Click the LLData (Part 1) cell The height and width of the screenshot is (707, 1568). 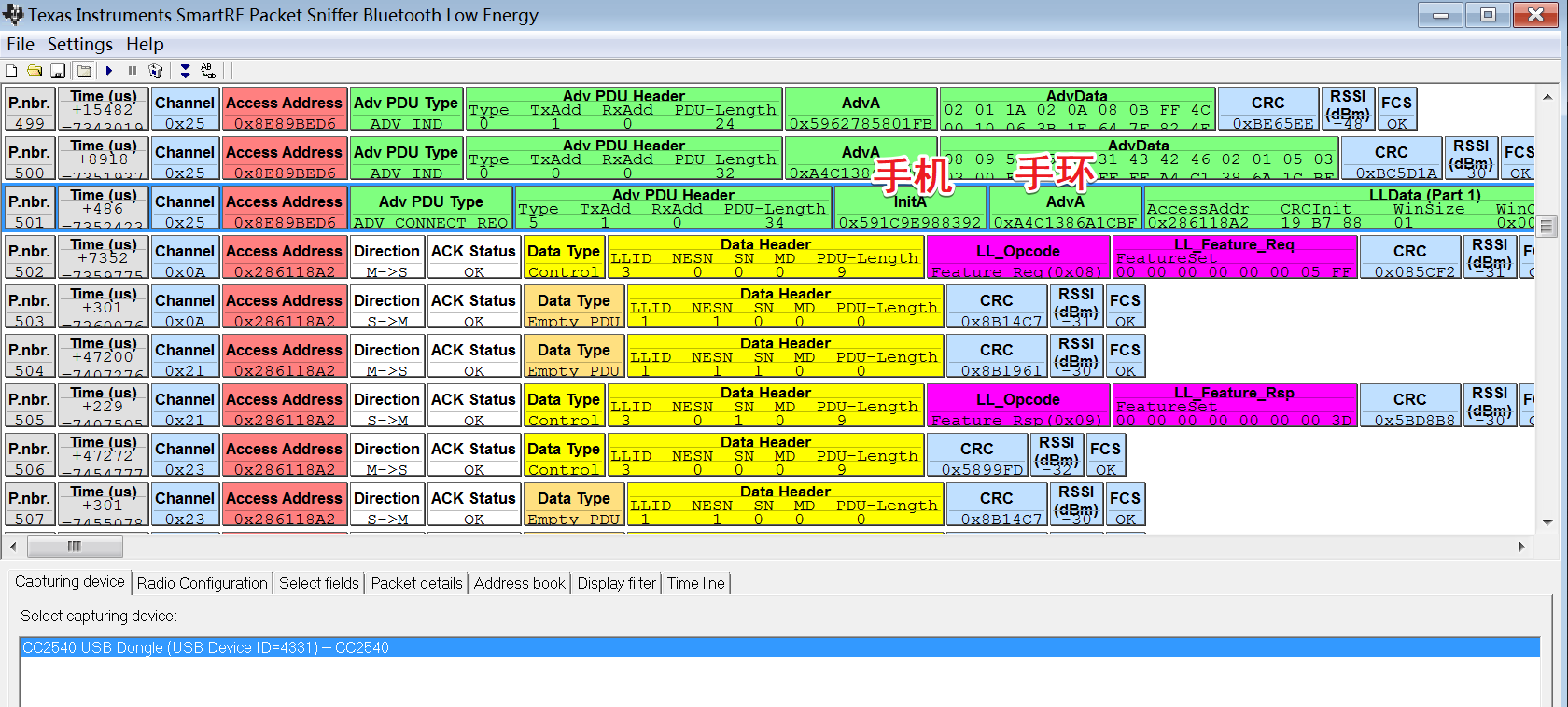[1339, 208]
